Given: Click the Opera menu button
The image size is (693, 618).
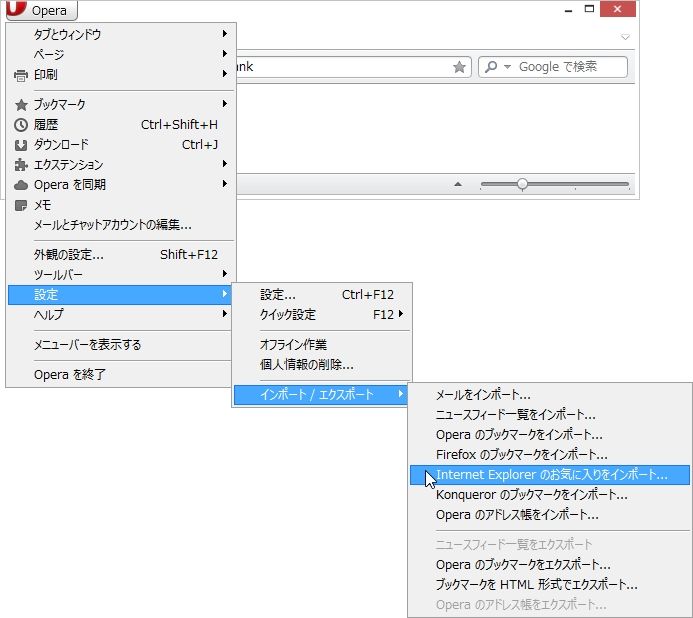Looking at the screenshot, I should coord(42,10).
